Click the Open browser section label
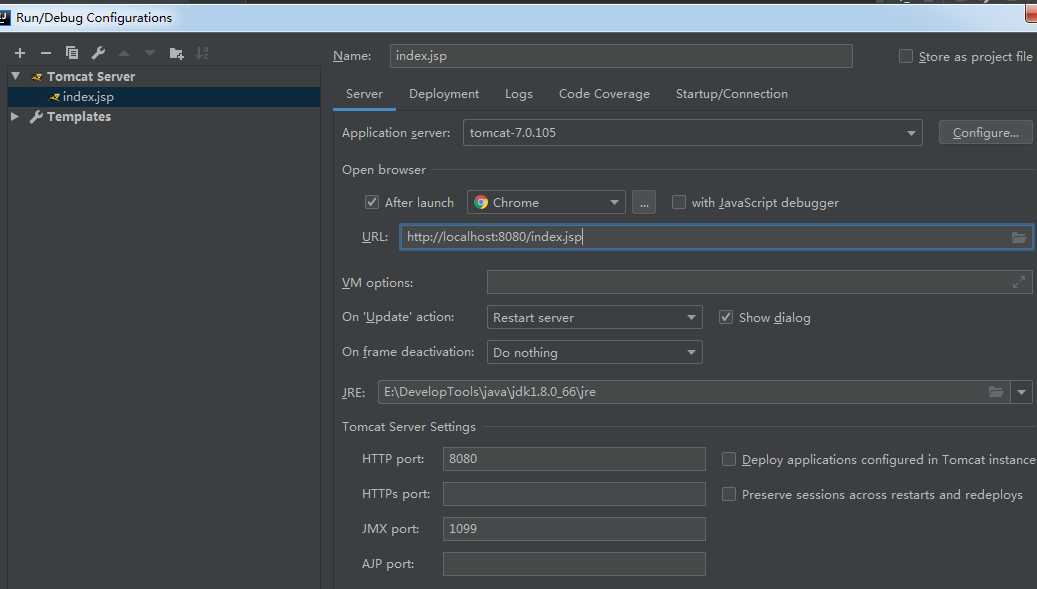1037x589 pixels. click(384, 170)
